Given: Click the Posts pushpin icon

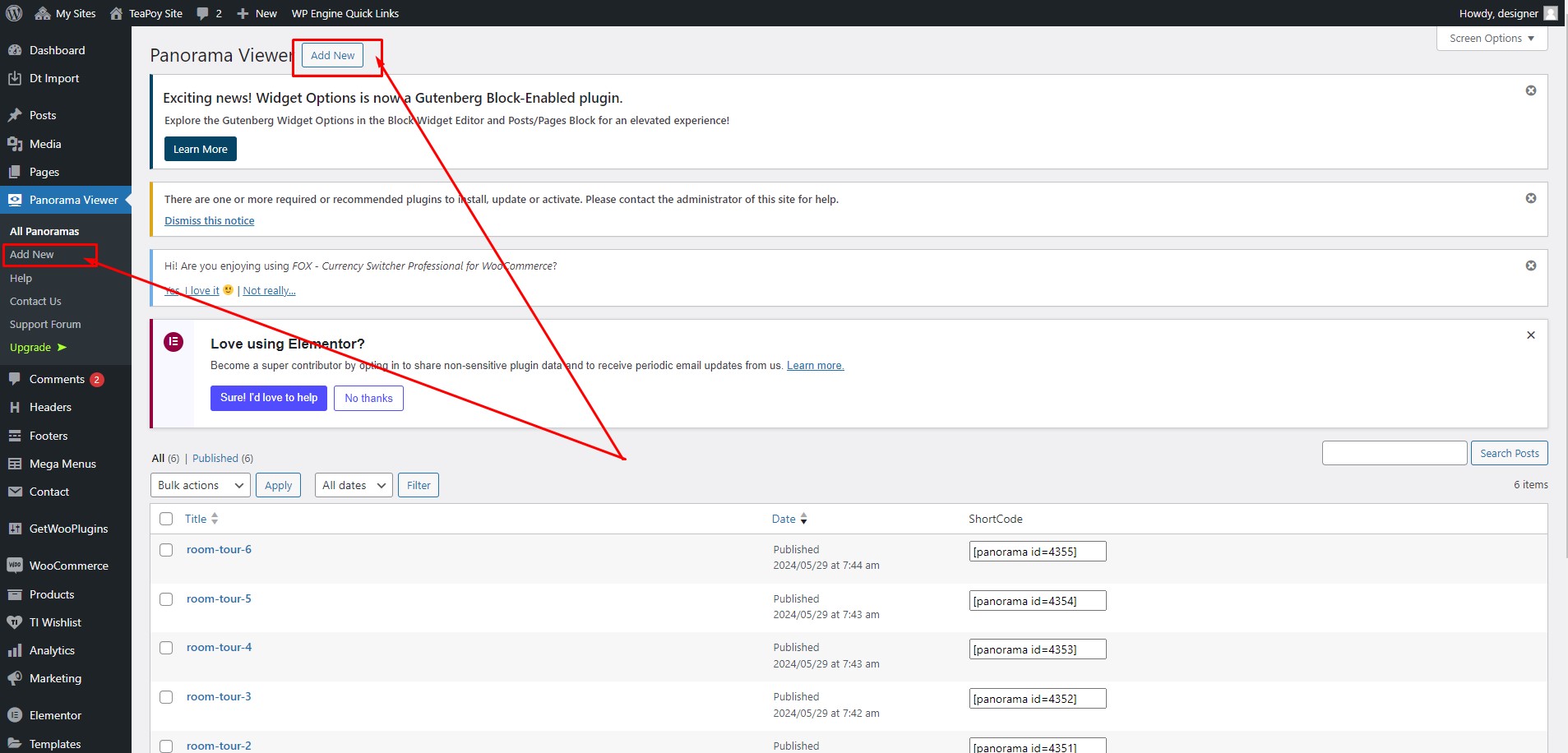Looking at the screenshot, I should tap(15, 115).
